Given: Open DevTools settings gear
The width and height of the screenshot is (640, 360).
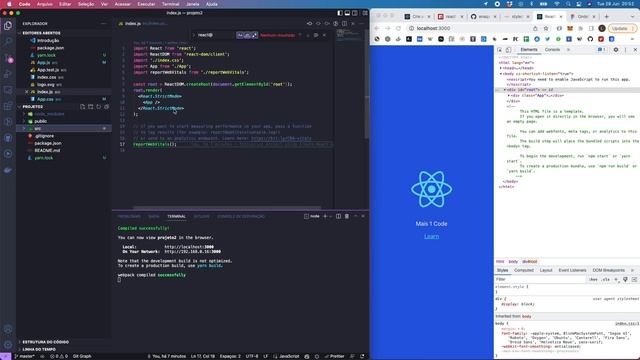Looking at the screenshot, I should coord(616,50).
